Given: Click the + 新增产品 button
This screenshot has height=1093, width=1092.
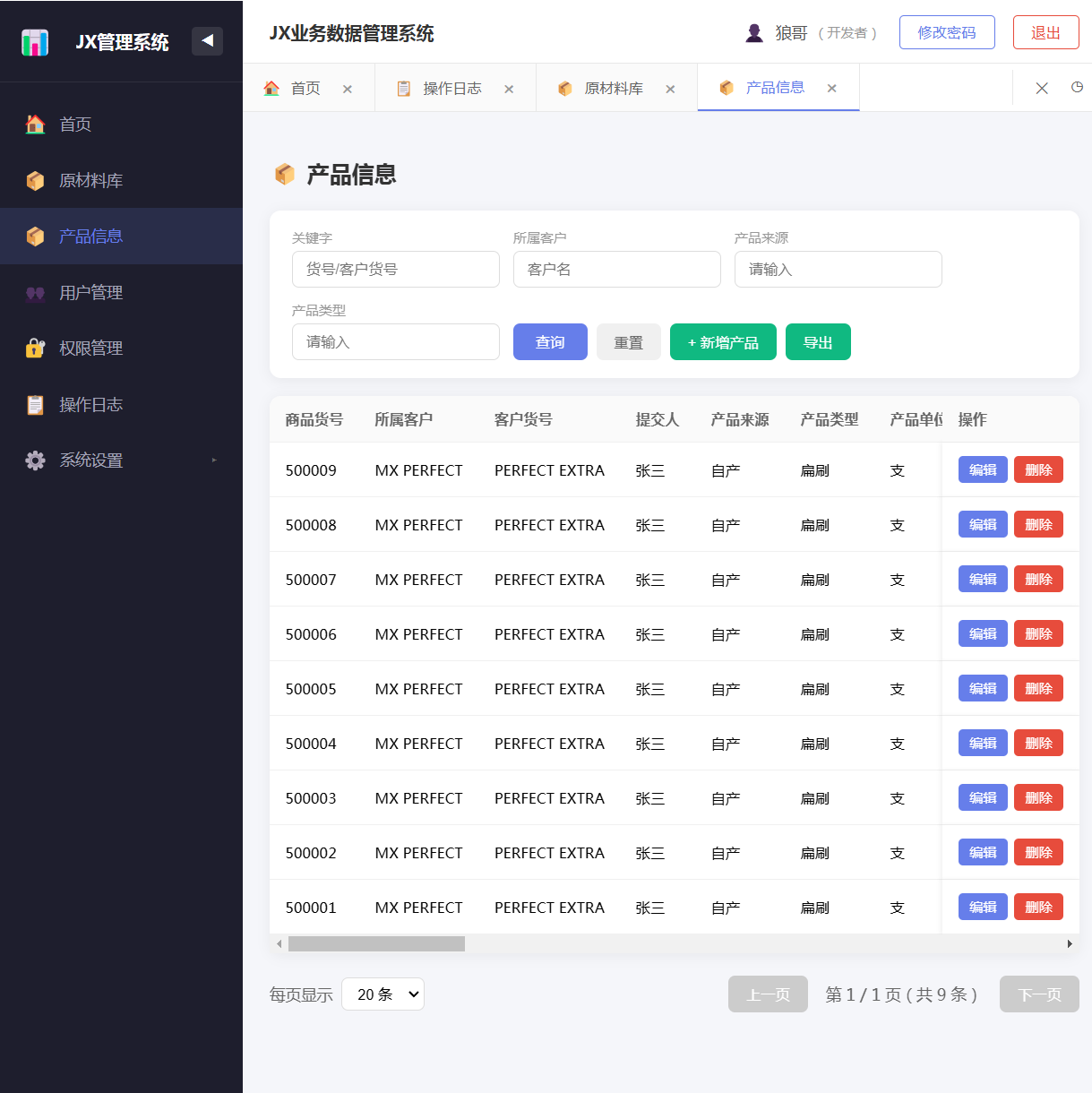Looking at the screenshot, I should [723, 341].
